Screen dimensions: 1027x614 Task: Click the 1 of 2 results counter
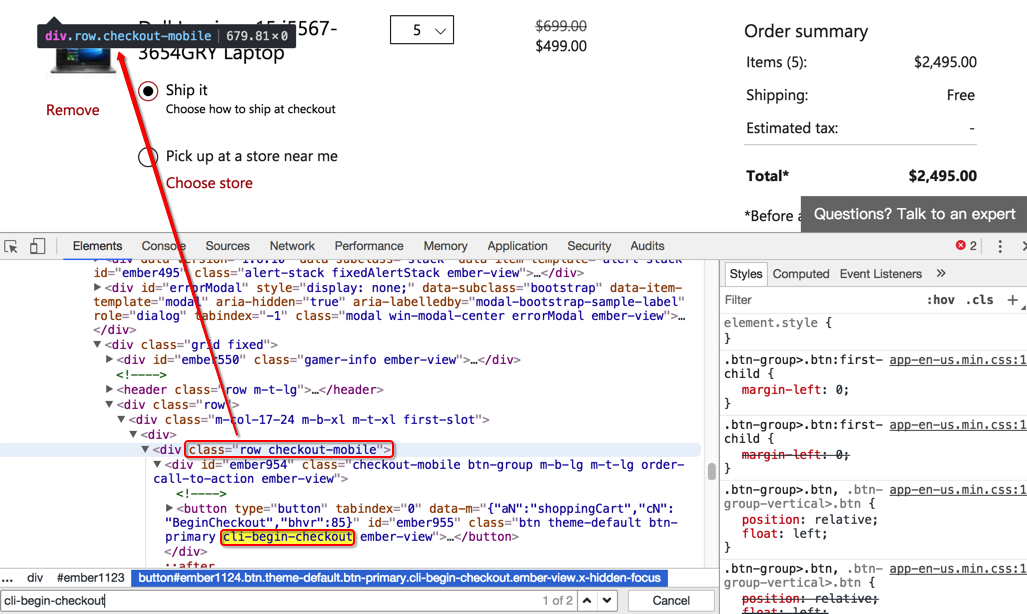pos(557,600)
